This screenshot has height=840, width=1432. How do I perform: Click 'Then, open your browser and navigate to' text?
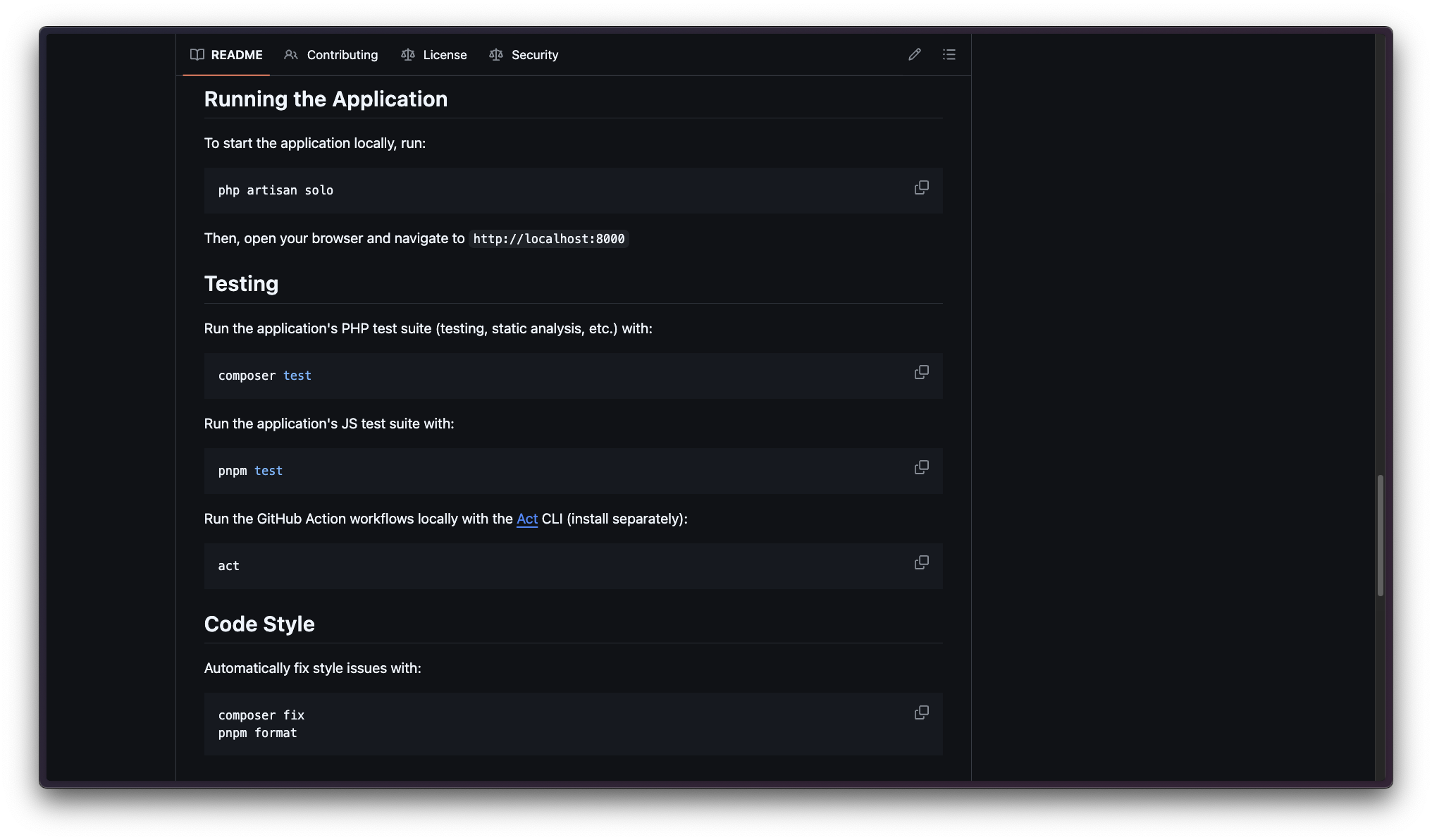click(x=335, y=238)
